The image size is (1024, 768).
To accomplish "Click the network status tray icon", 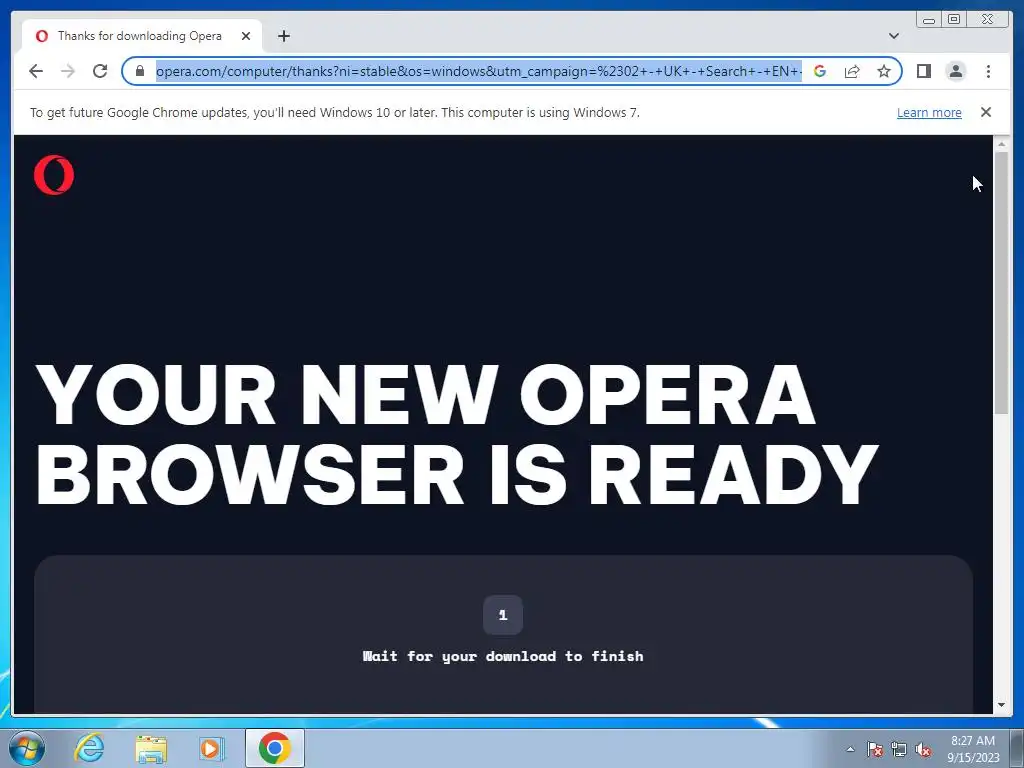I will click(899, 749).
